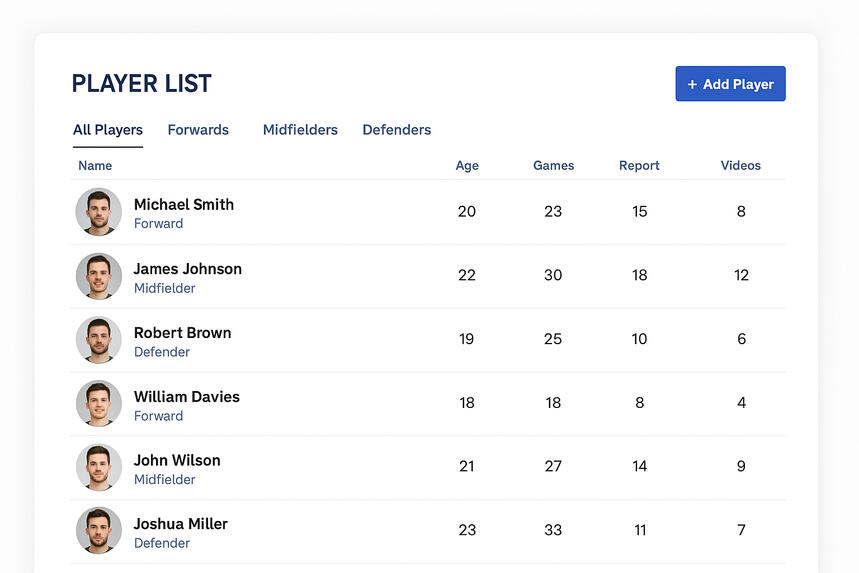Open William Davies player entry

[x=187, y=396]
